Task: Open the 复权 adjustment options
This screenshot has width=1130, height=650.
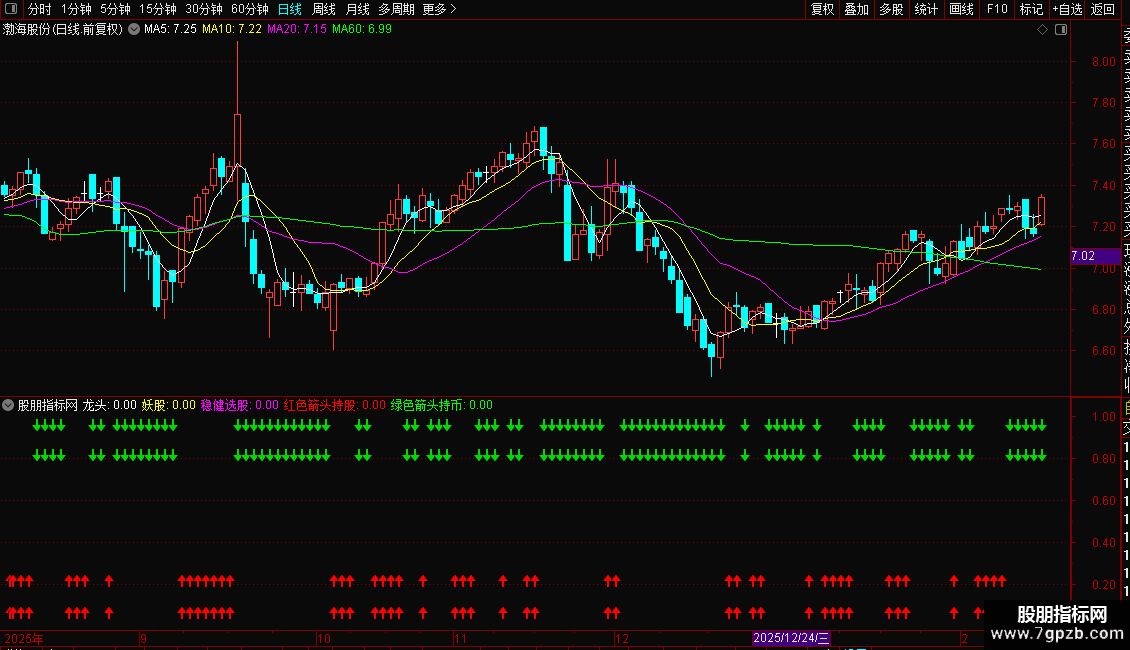Action: tap(822, 9)
